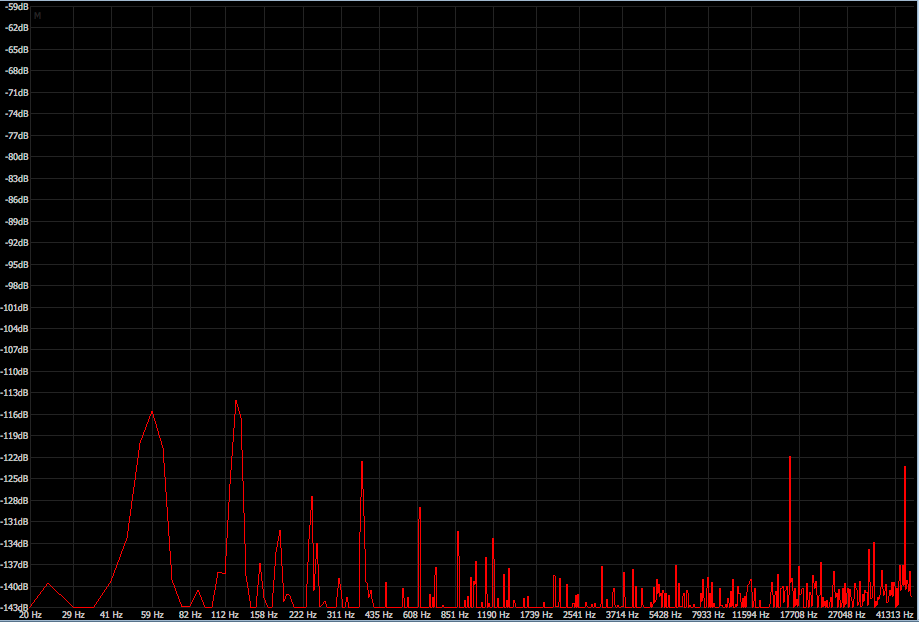
Task: Select the -101dB axis label
Action: (x=15, y=307)
